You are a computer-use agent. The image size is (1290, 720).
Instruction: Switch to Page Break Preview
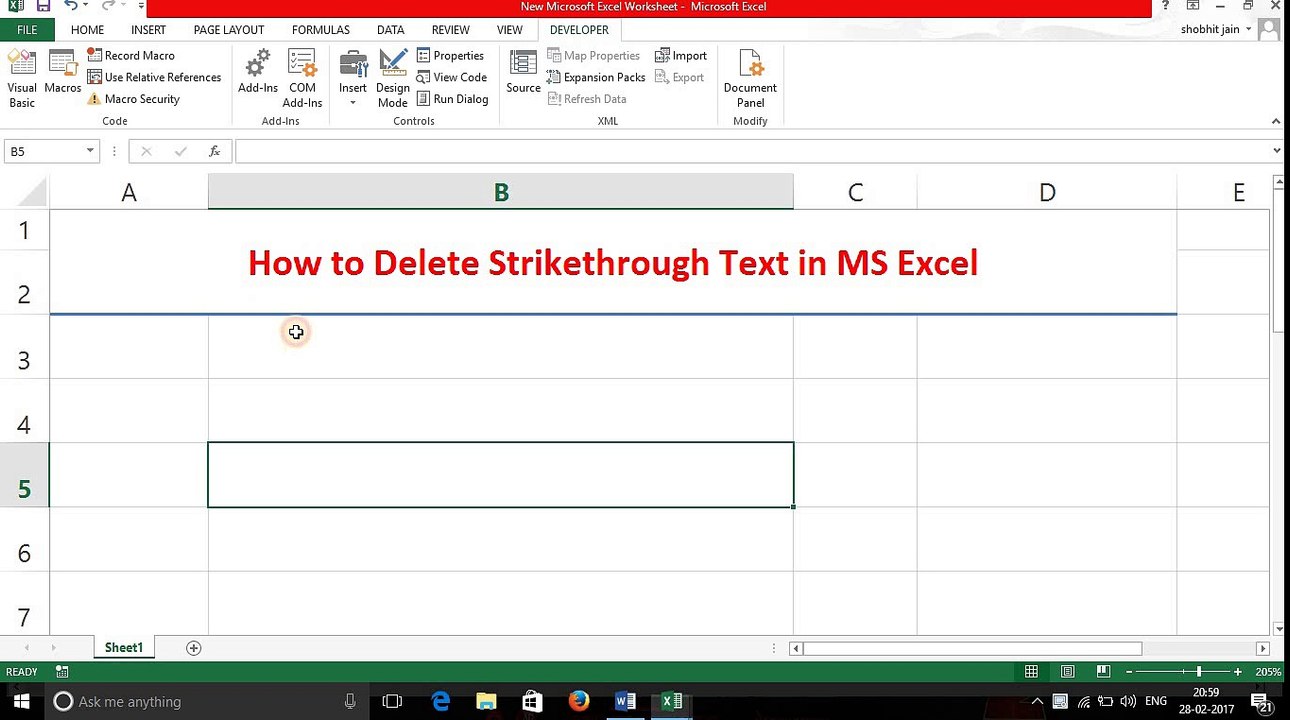[x=1103, y=672]
